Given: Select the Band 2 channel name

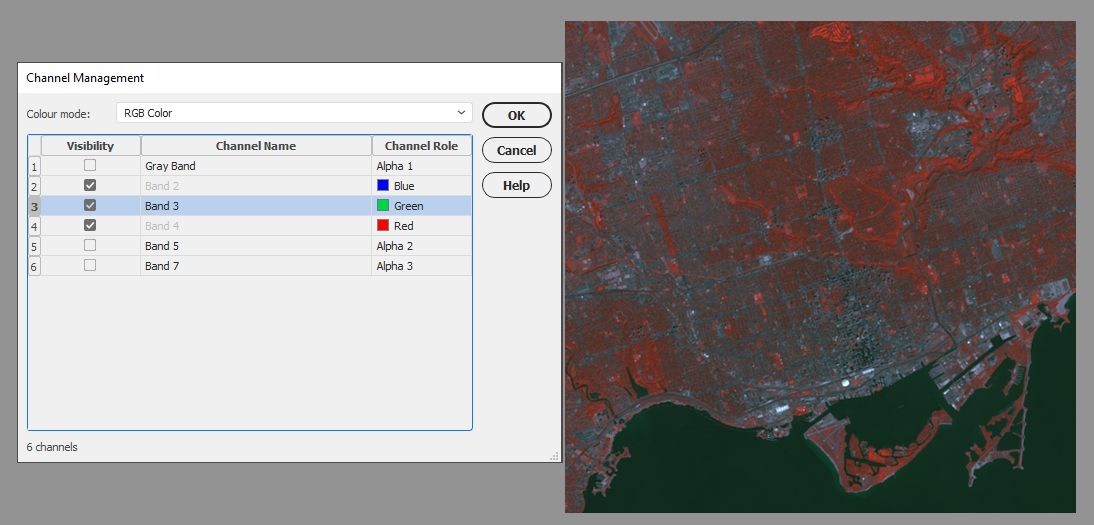Looking at the screenshot, I should coord(162,186).
